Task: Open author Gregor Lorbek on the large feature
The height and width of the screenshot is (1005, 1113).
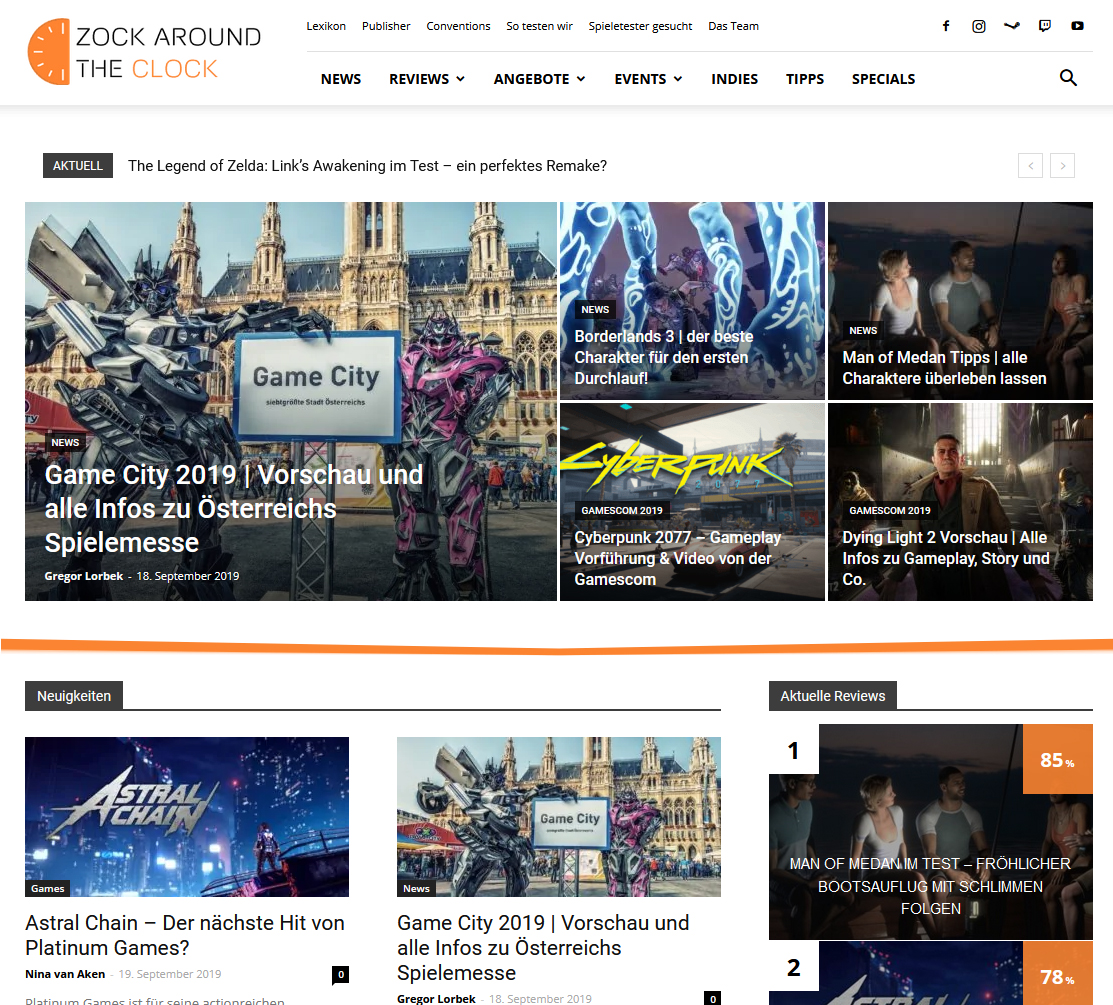Action: click(84, 576)
